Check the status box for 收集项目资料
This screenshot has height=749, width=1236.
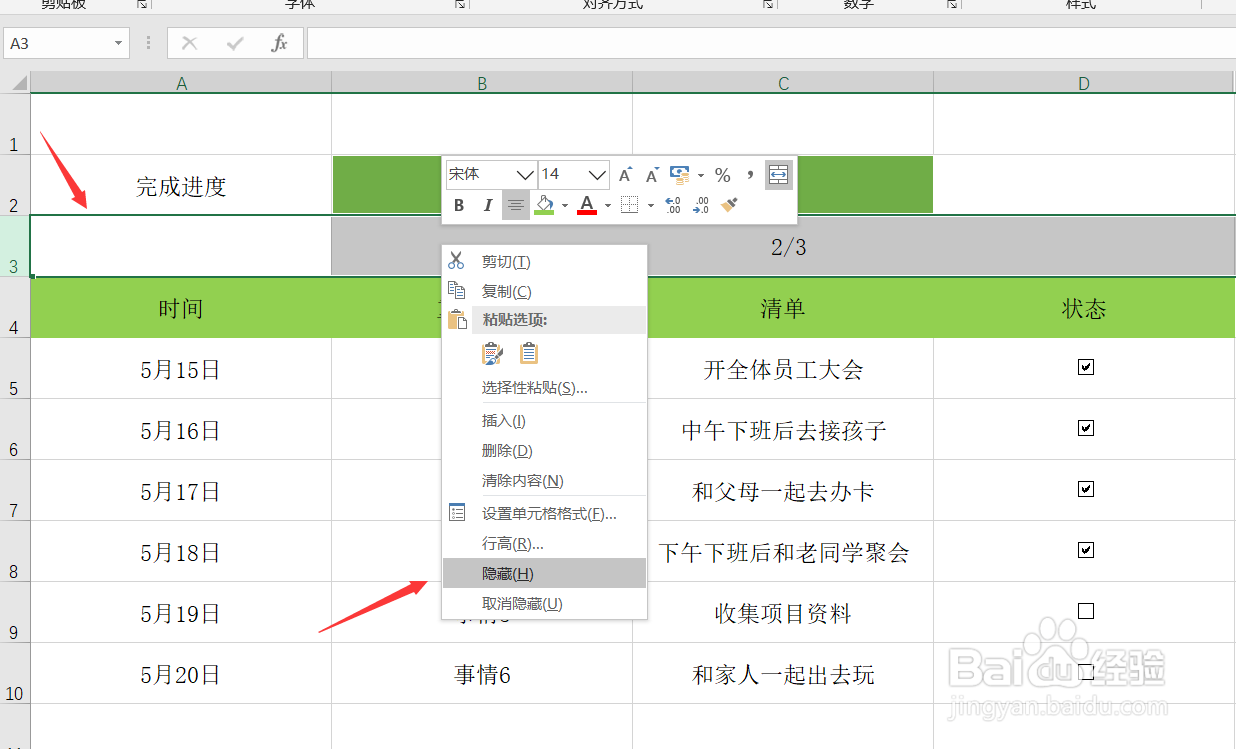[x=1085, y=612]
